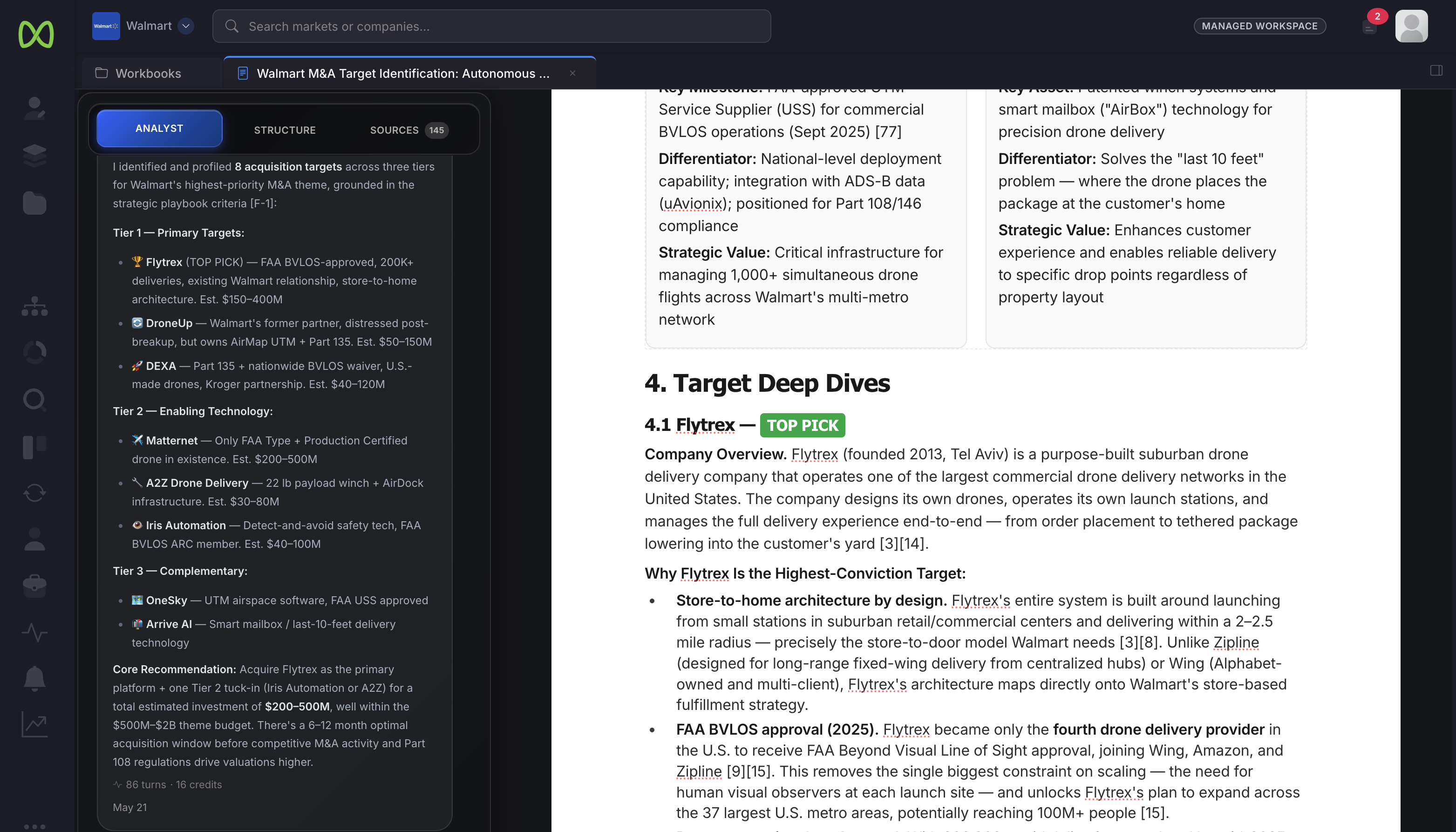Open the user-edit profile icon in sidebar
Image resolution: width=1456 pixels, height=832 pixels.
[x=35, y=108]
